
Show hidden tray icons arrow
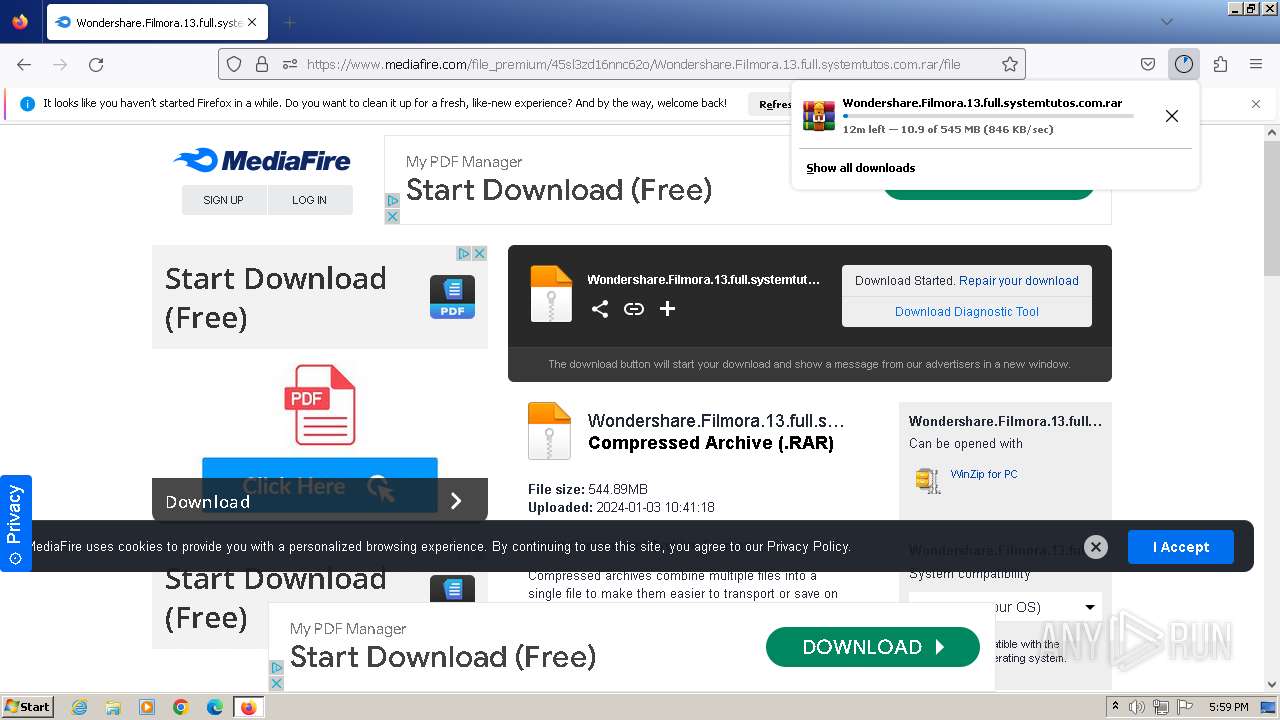[1116, 707]
